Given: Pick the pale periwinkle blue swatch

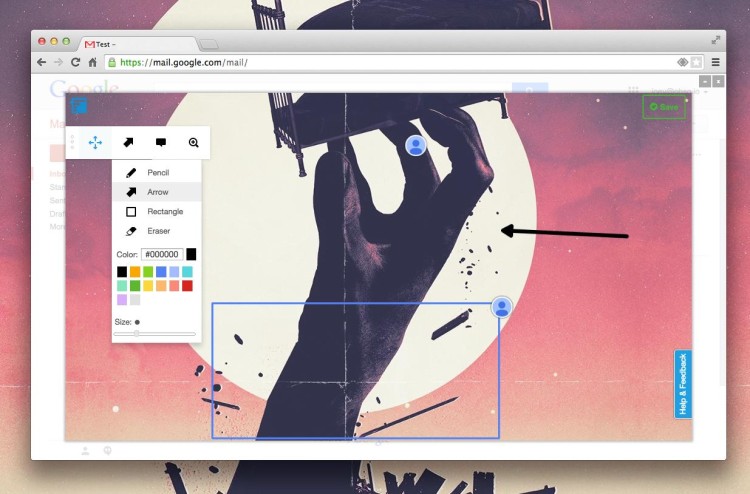Looking at the screenshot, I should click(175, 272).
